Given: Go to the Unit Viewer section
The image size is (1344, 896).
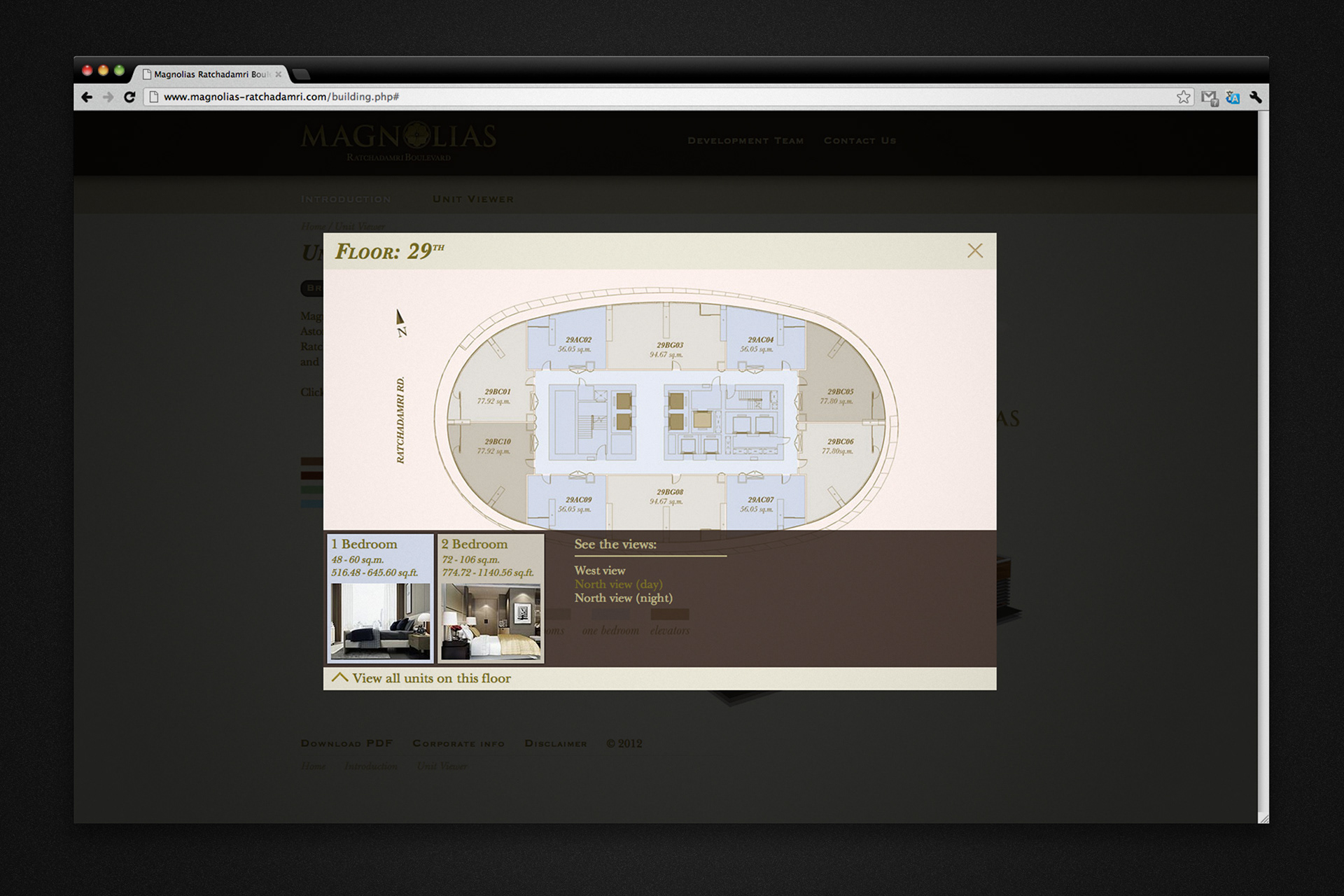Looking at the screenshot, I should coord(473,199).
